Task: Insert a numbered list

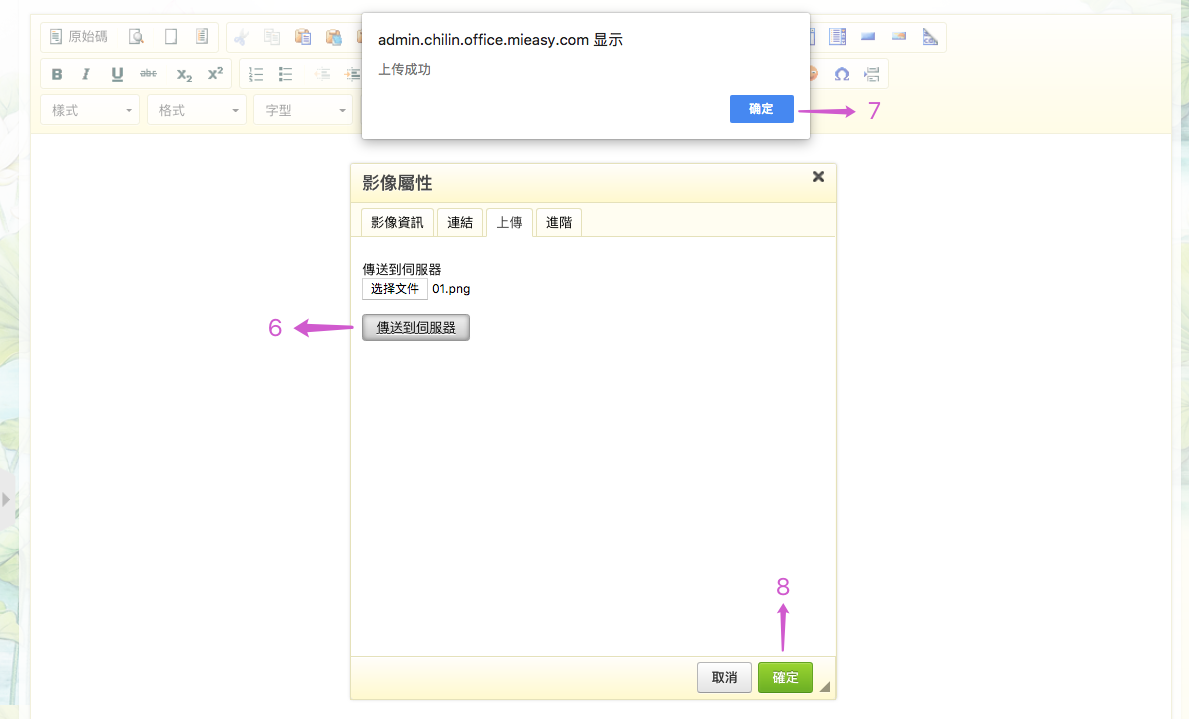Action: [256, 74]
